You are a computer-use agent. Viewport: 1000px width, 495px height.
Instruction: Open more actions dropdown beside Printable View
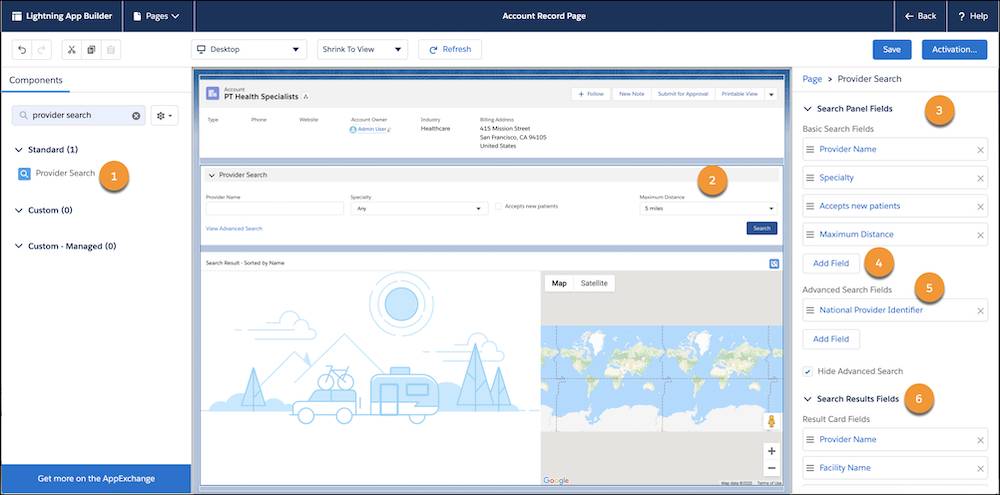(x=770, y=94)
